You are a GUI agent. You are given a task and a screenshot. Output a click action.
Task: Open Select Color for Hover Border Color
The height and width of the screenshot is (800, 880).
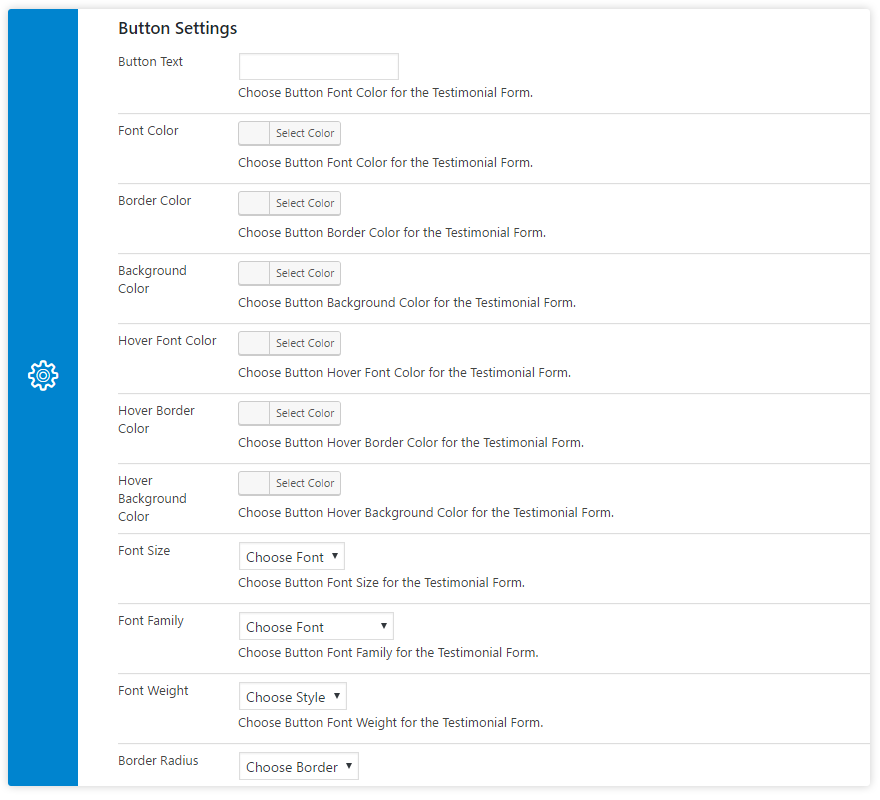click(305, 413)
